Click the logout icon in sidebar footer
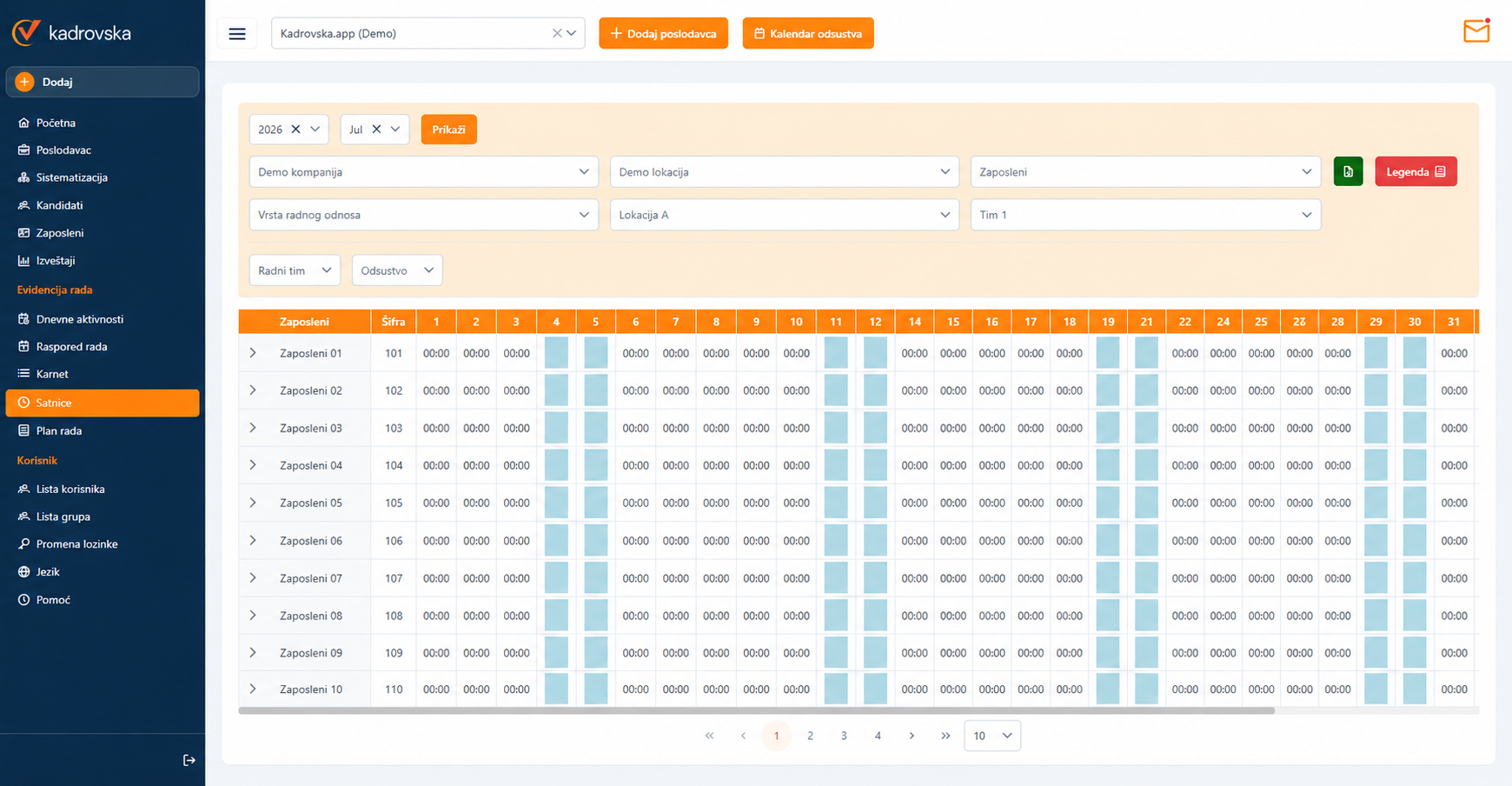 pyautogui.click(x=189, y=760)
